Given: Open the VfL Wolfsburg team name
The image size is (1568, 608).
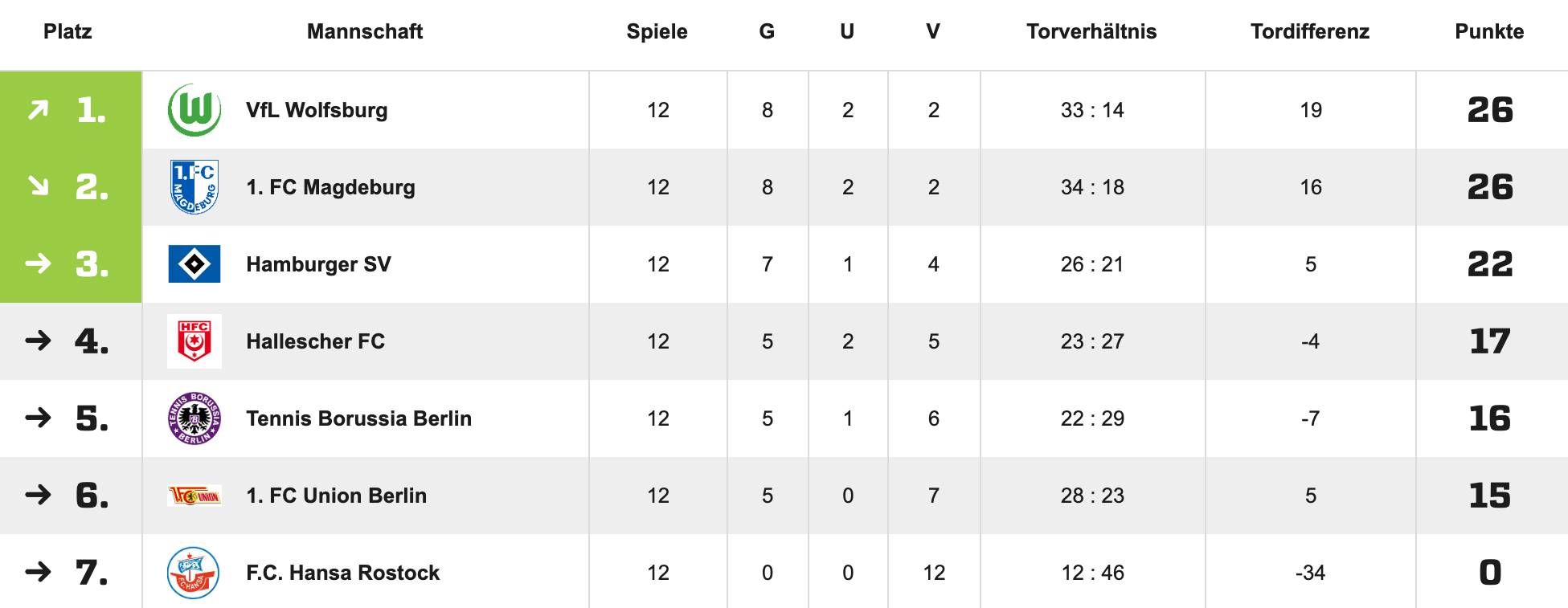Looking at the screenshot, I should 317,110.
